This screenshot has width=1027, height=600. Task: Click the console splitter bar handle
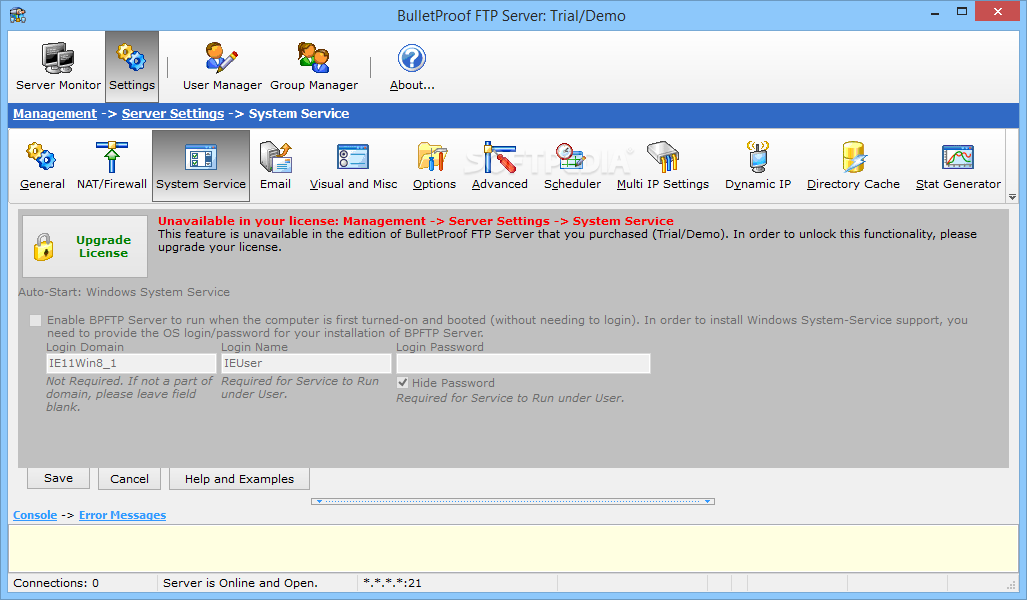click(513, 501)
